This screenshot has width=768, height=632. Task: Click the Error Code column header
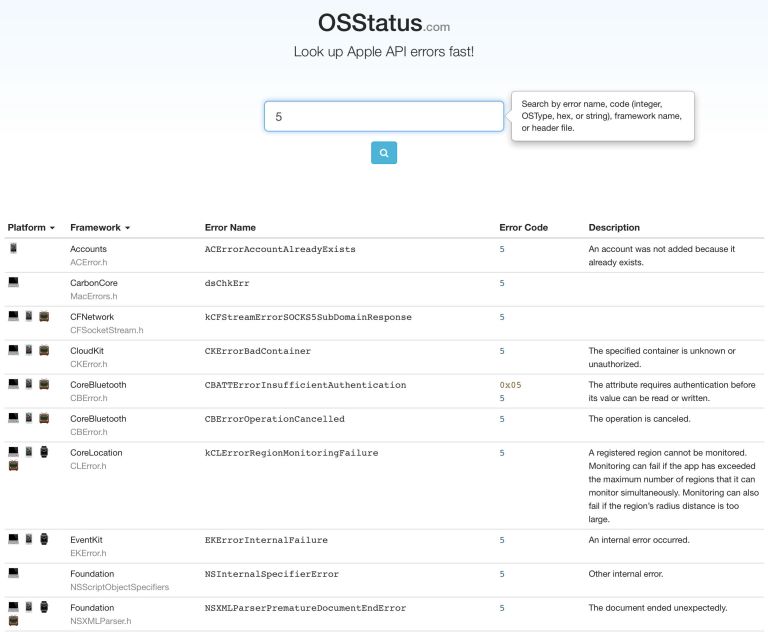[523, 227]
